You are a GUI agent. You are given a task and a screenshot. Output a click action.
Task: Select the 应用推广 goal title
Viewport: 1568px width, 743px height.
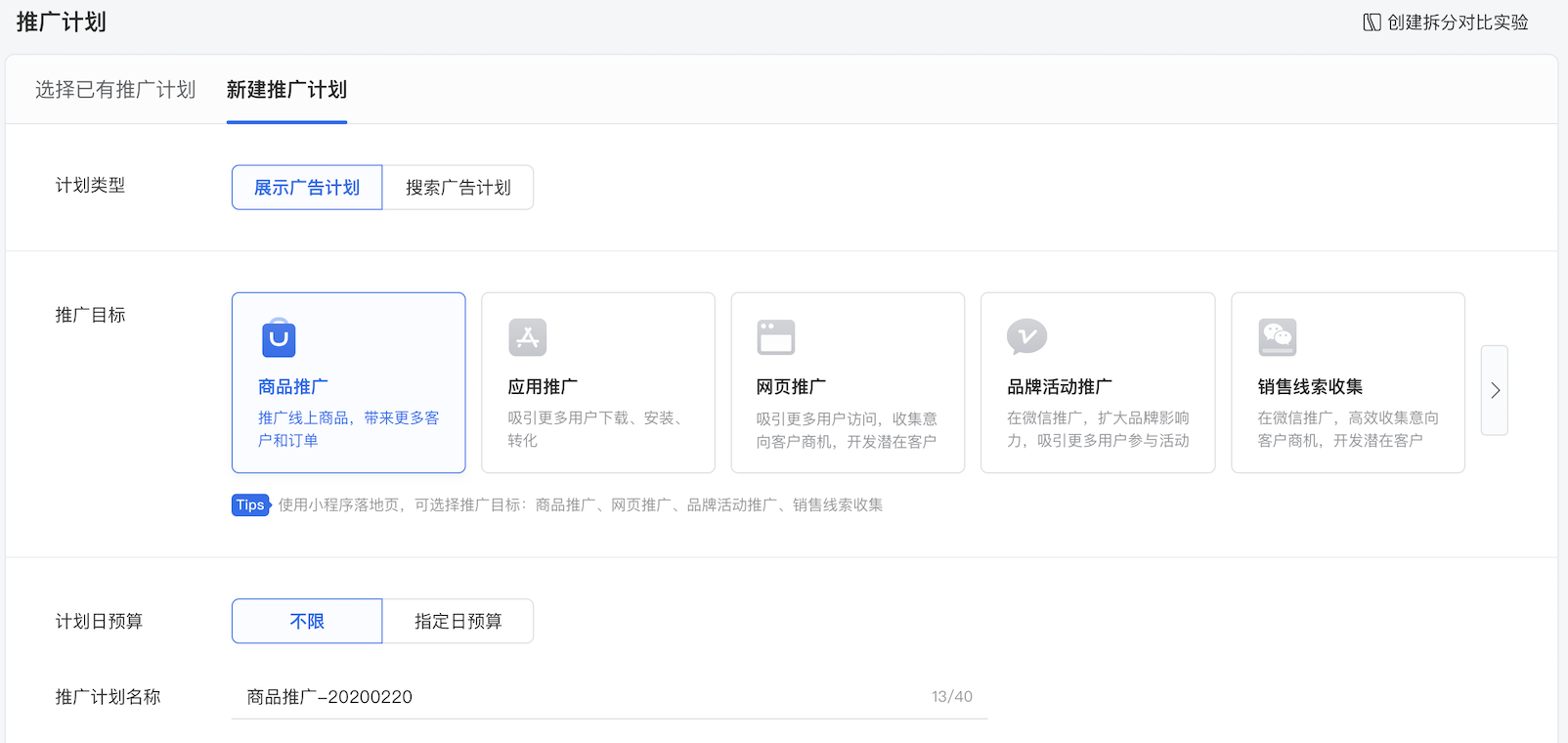tap(543, 387)
